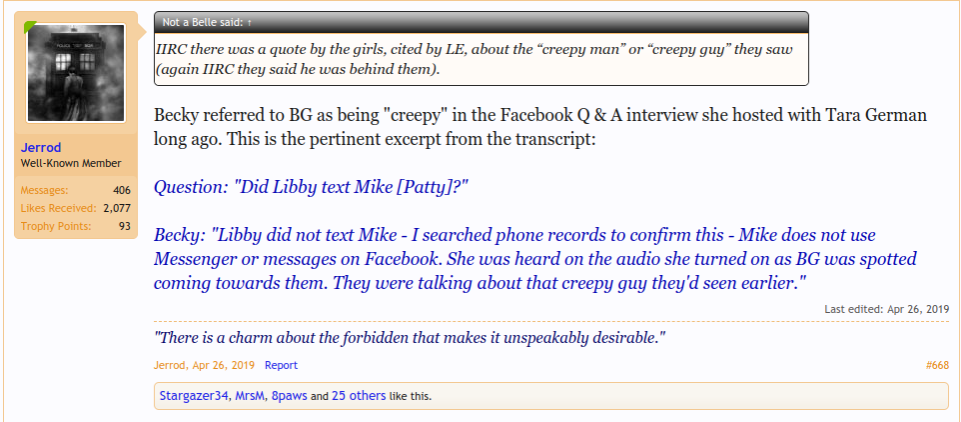This screenshot has height=422, width=961.
Task: Open the 93 trophy points count
Action: [125, 226]
